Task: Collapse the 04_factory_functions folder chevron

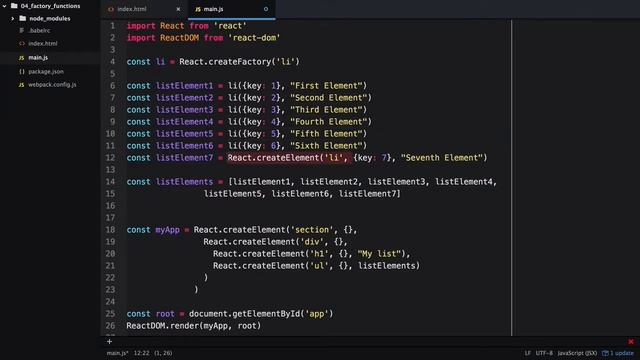Action: pyautogui.click(x=4, y=6)
